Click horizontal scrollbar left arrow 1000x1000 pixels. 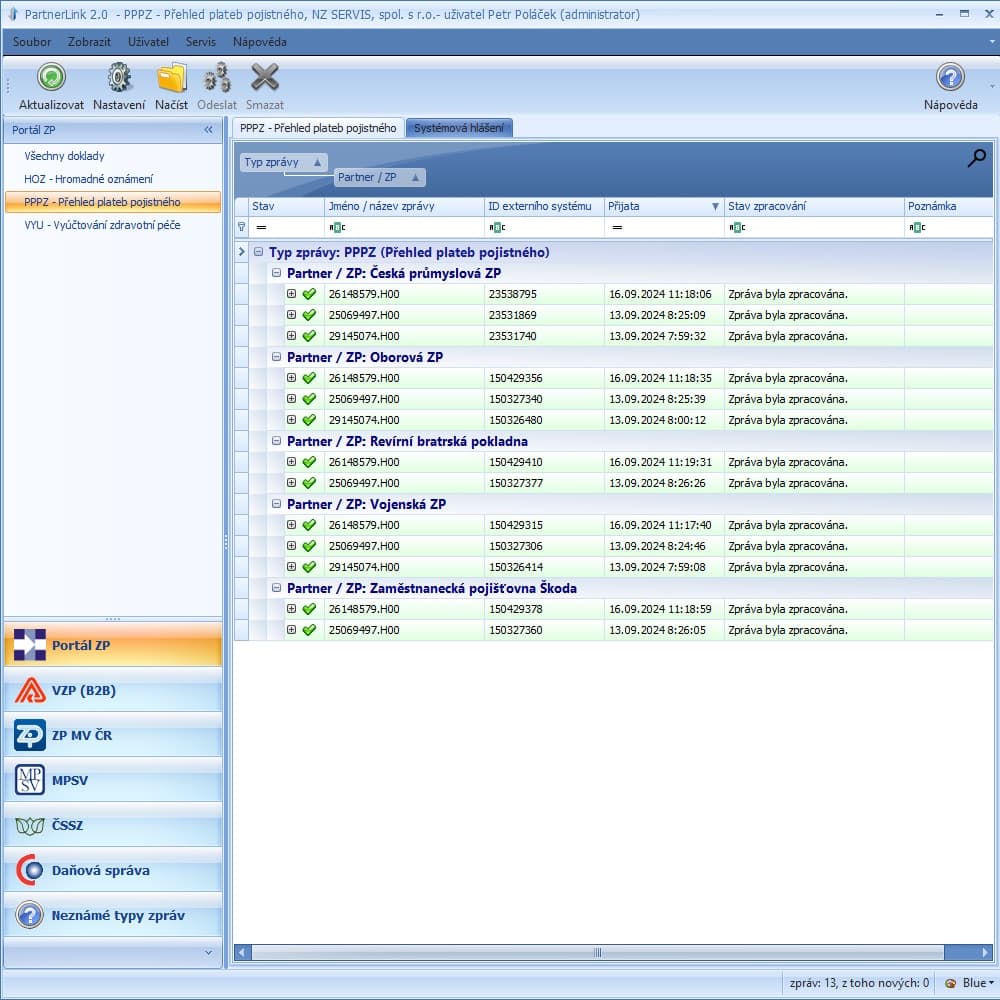(242, 953)
